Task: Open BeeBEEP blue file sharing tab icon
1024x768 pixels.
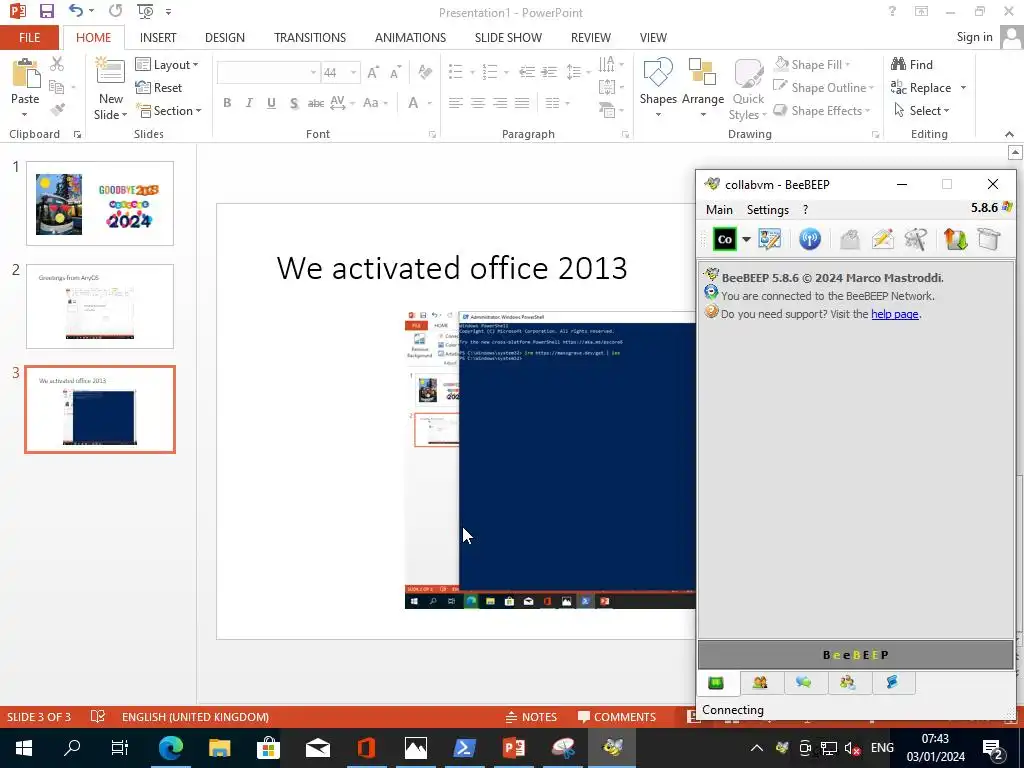Action: 892,682
